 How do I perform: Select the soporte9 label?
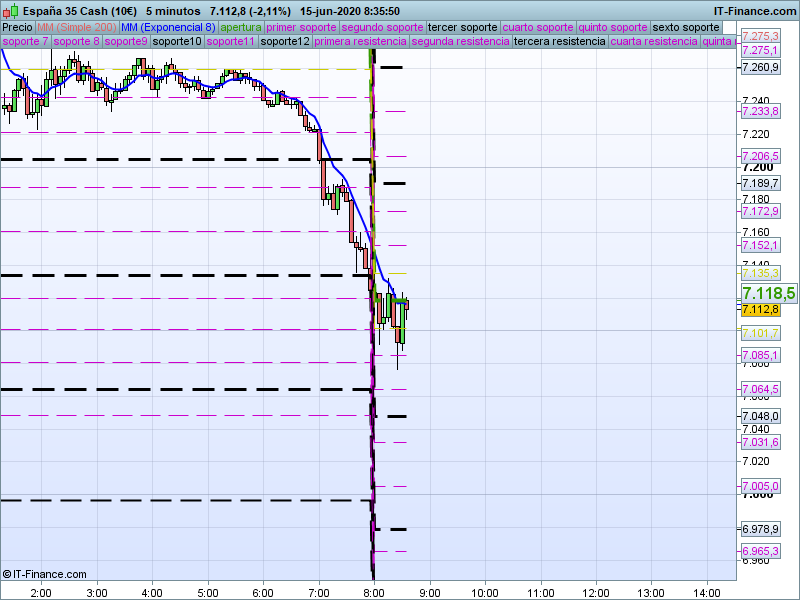coord(126,41)
